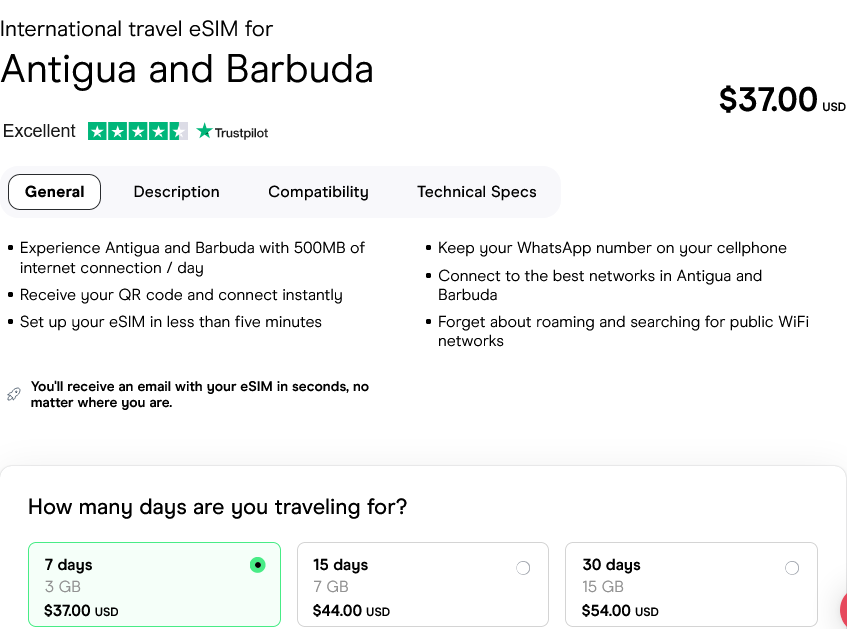Click the rocket icon beside email notice
The height and width of the screenshot is (629, 847).
click(x=13, y=394)
